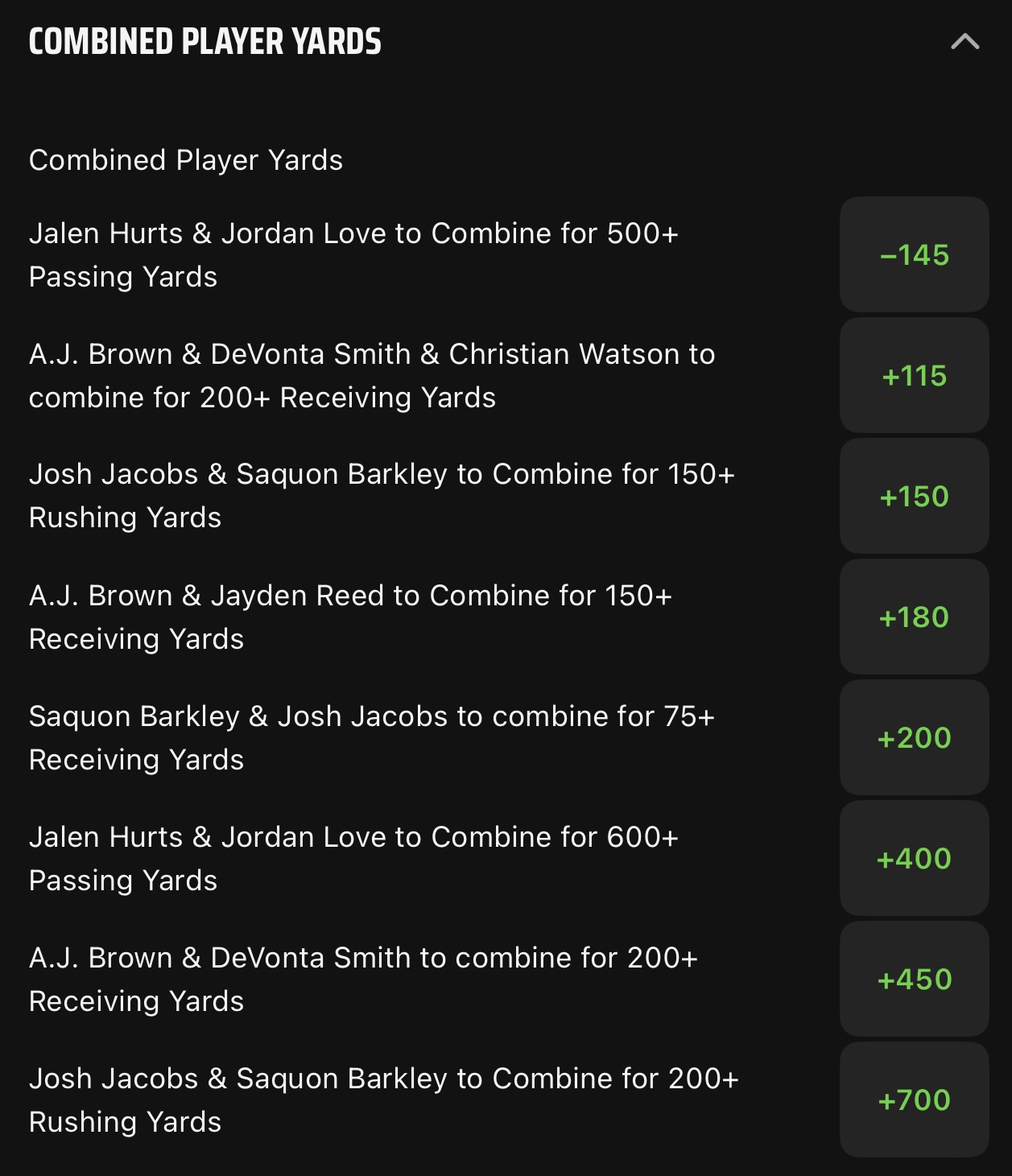Tap Brown & Jayden Reed 150+ Receiving text

(x=350, y=617)
